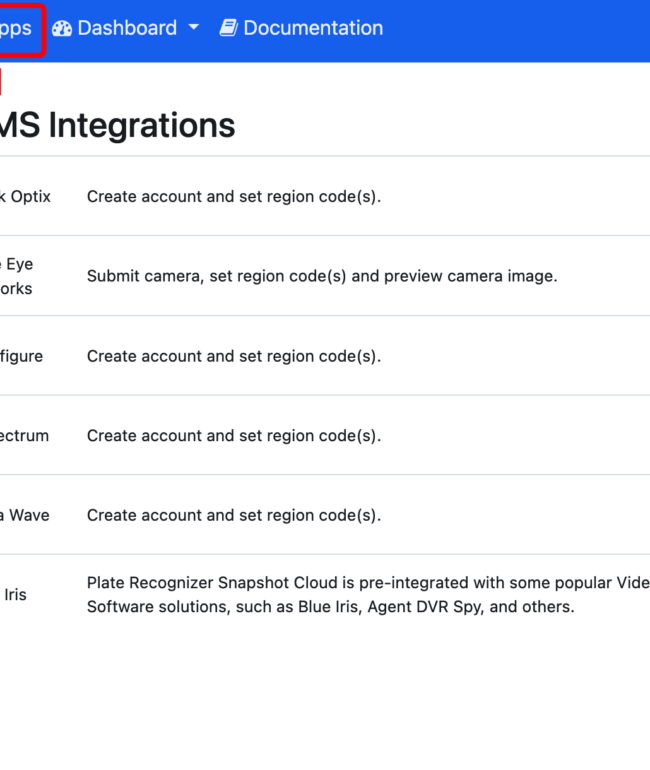Click the blue navigation bar background
The height and width of the screenshot is (770, 650).
[x=515, y=29]
